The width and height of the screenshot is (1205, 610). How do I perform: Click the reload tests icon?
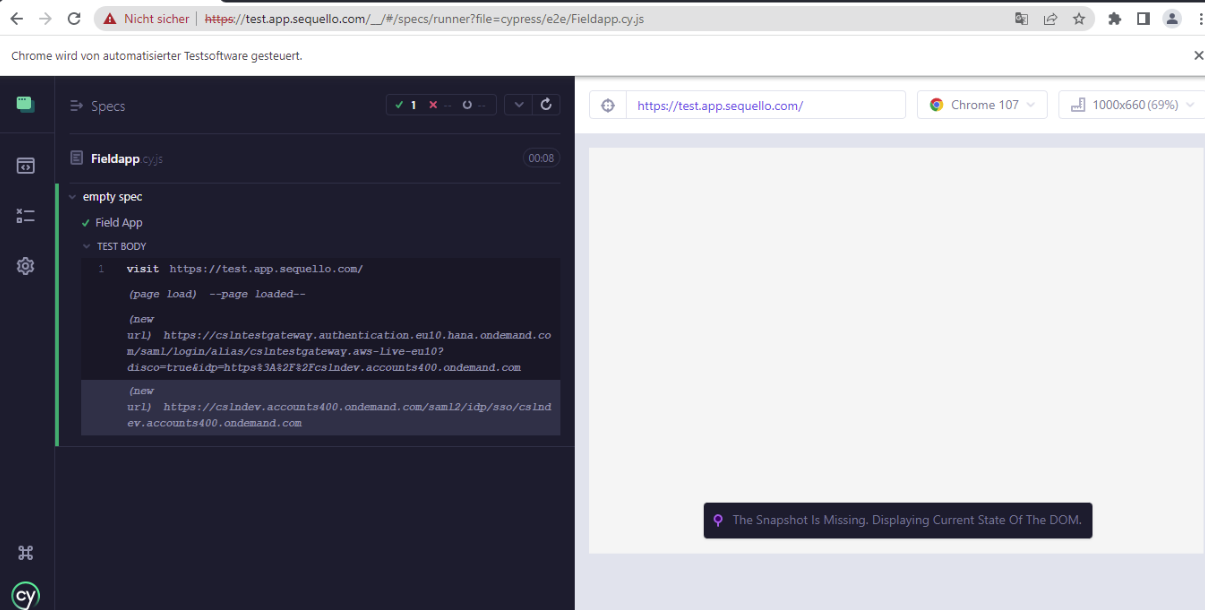546,104
